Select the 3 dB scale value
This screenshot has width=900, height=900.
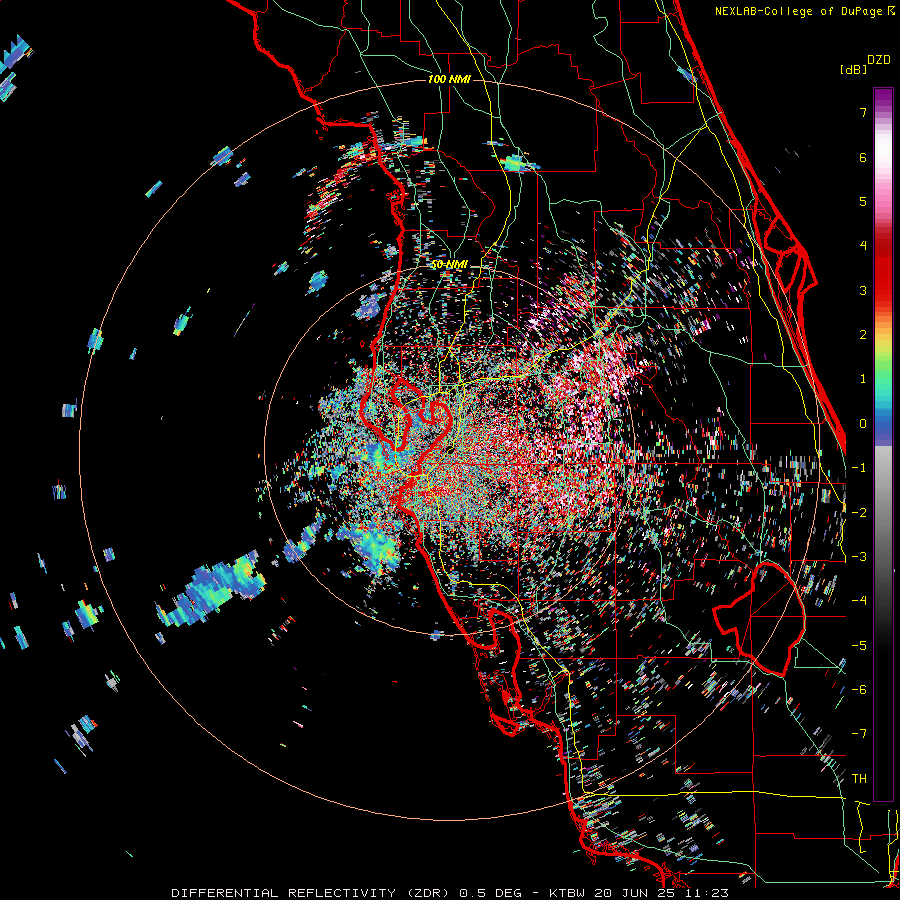tap(863, 290)
